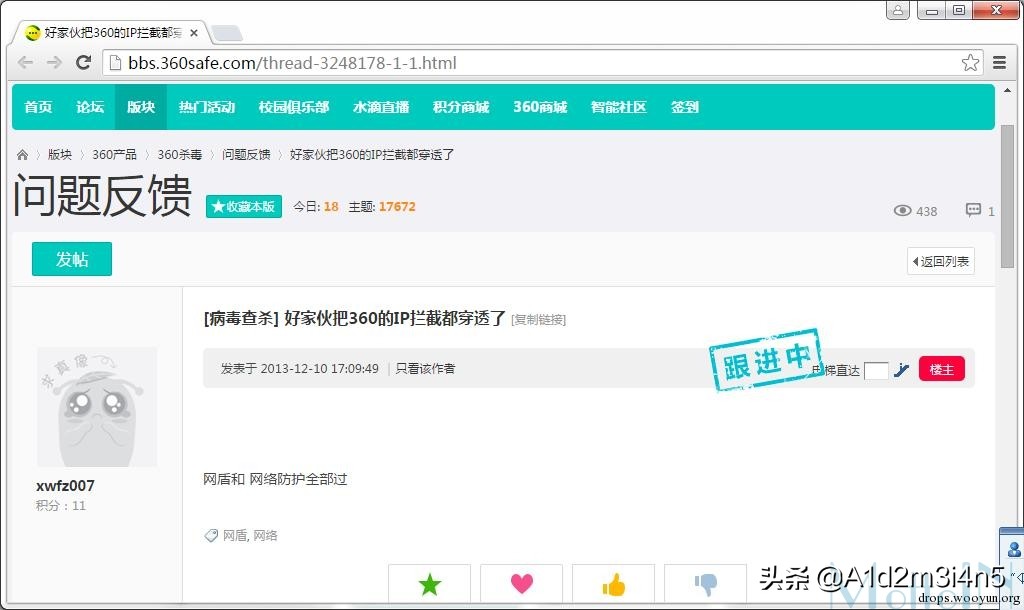
Task: Click the 返回列表 button
Action: click(x=940, y=261)
